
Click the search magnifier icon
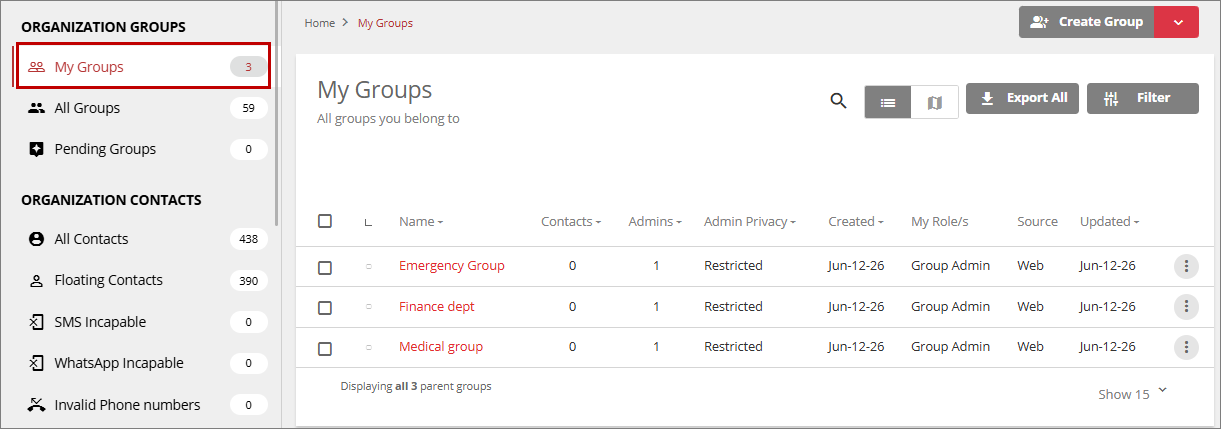coord(839,100)
